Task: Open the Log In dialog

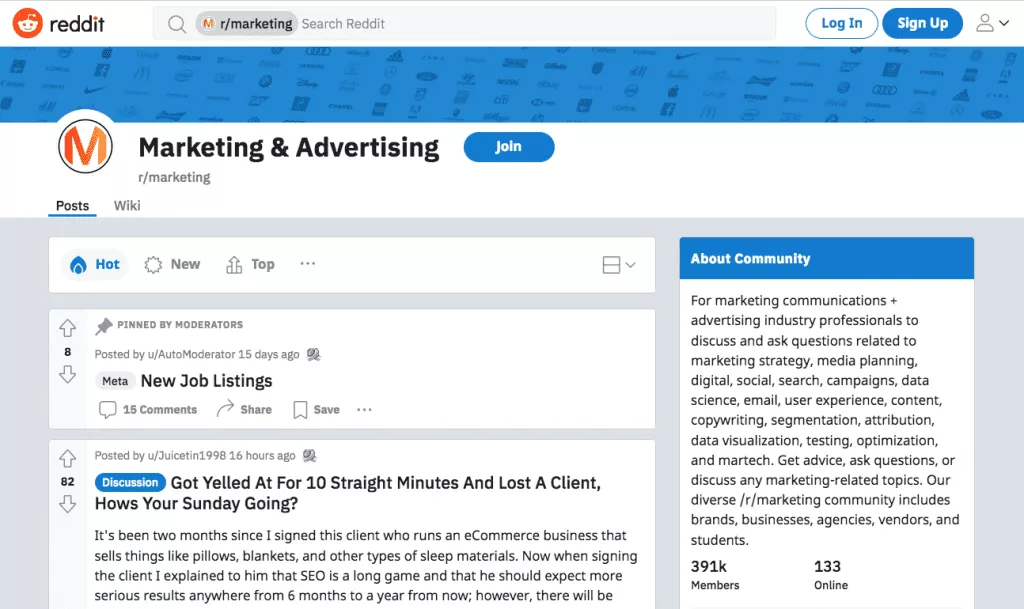Action: pos(841,23)
